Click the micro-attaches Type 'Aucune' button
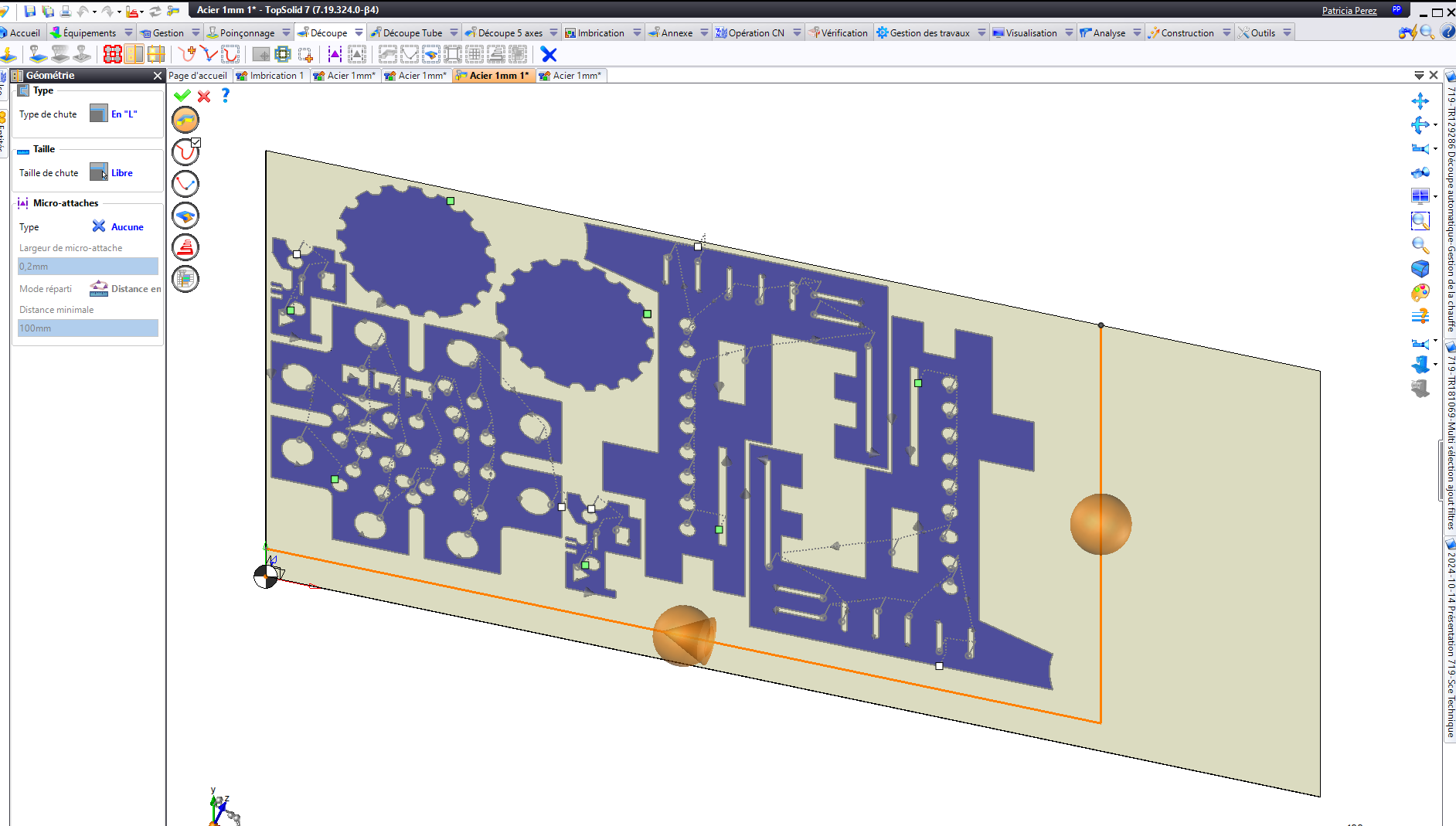This screenshot has height=826, width=1456. click(118, 226)
